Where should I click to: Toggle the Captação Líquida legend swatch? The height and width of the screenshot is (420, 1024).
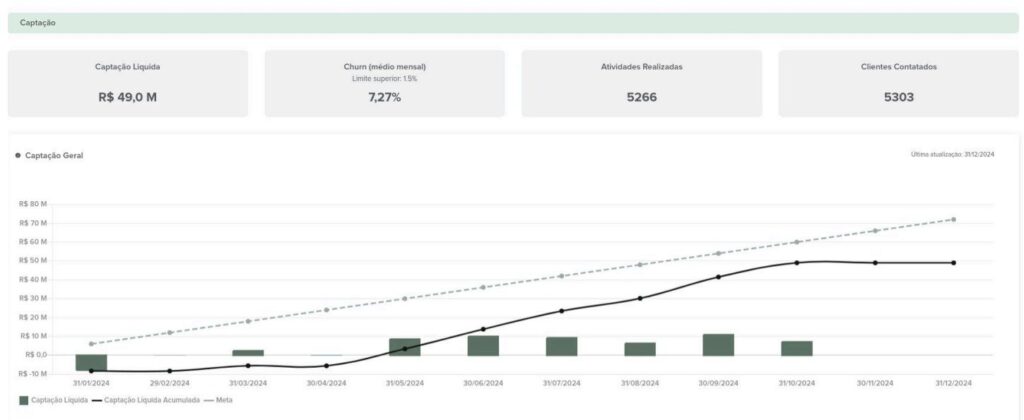tap(24, 400)
